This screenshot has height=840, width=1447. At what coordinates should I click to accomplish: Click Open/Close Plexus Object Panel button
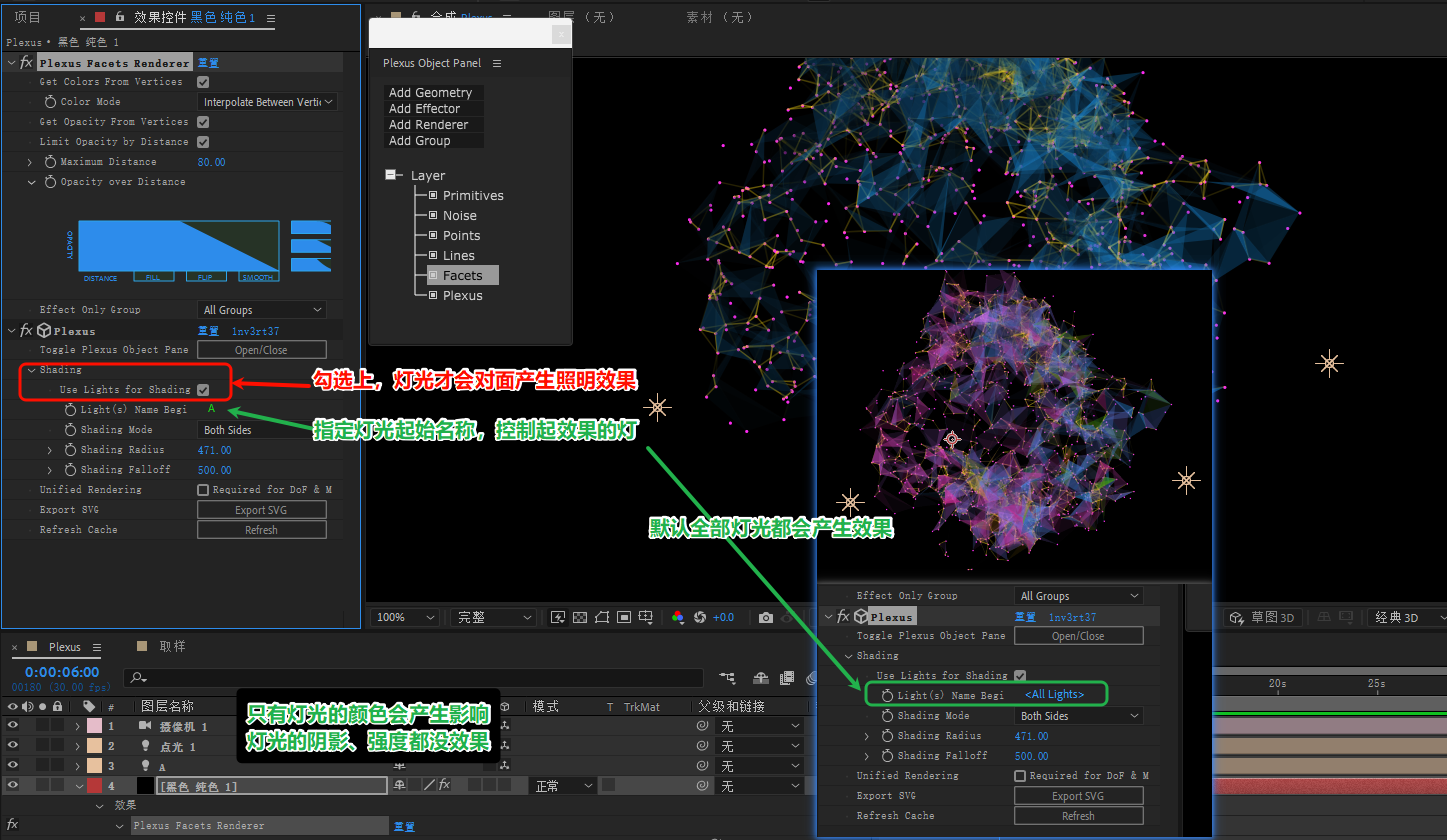262,350
